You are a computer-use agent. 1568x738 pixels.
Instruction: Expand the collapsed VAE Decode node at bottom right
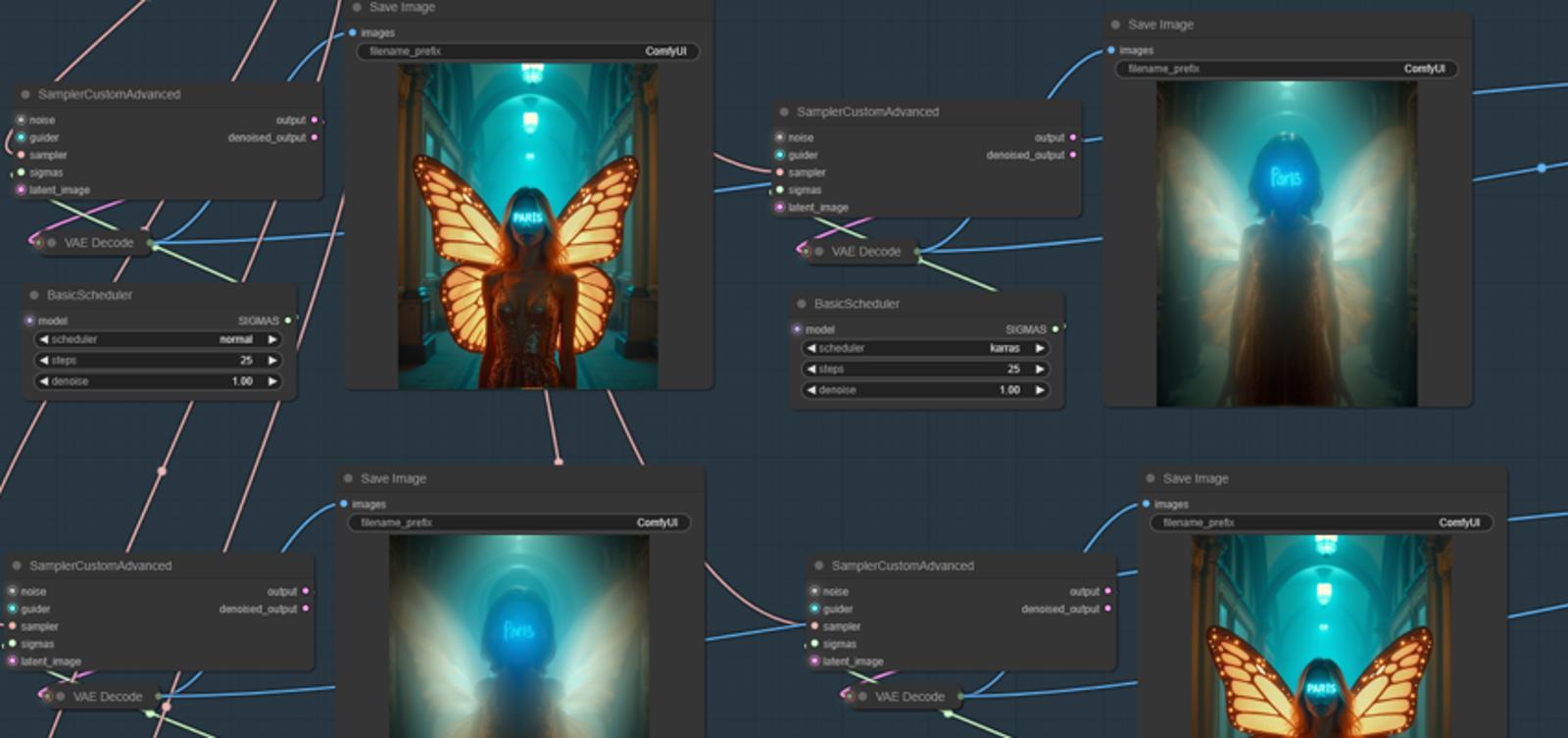point(862,697)
